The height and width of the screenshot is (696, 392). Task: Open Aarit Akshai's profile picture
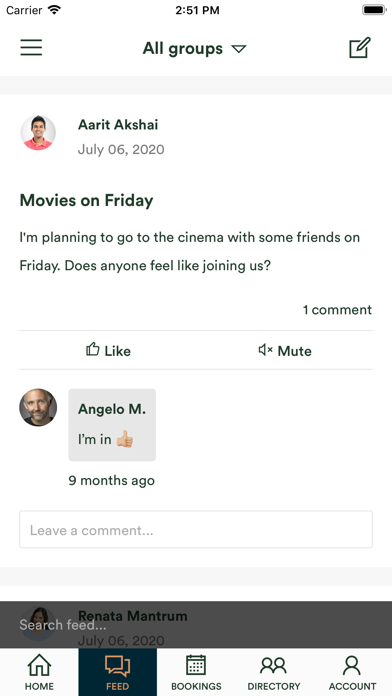[38, 133]
